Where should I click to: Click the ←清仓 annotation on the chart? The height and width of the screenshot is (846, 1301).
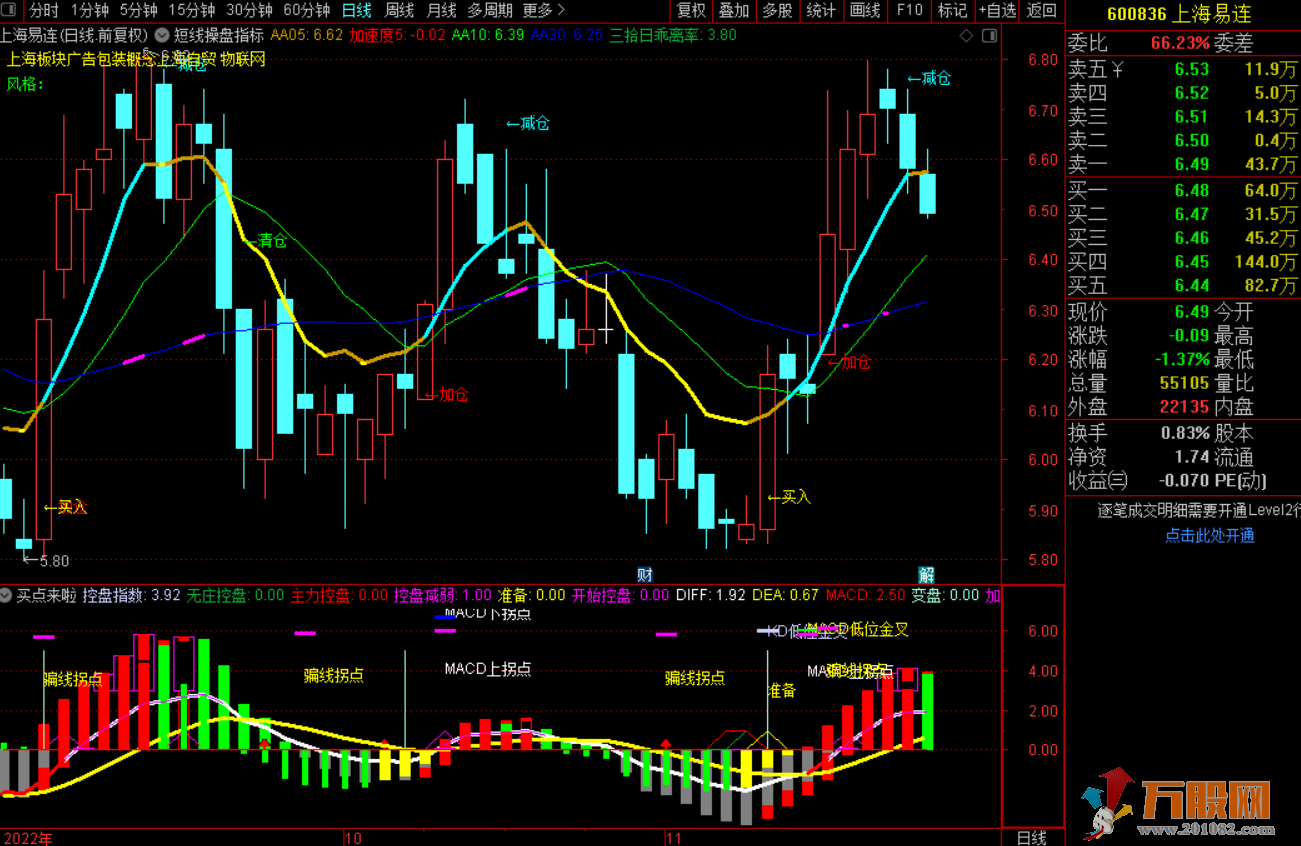coord(266,240)
